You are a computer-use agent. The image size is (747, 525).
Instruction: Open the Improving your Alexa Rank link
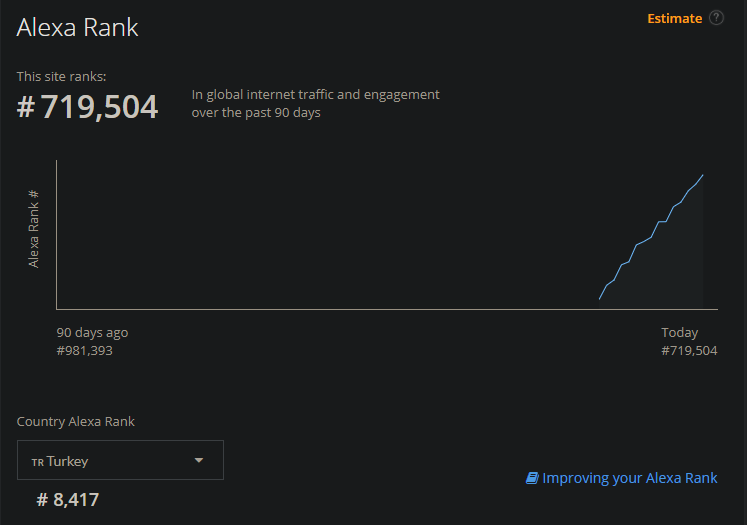coord(629,478)
